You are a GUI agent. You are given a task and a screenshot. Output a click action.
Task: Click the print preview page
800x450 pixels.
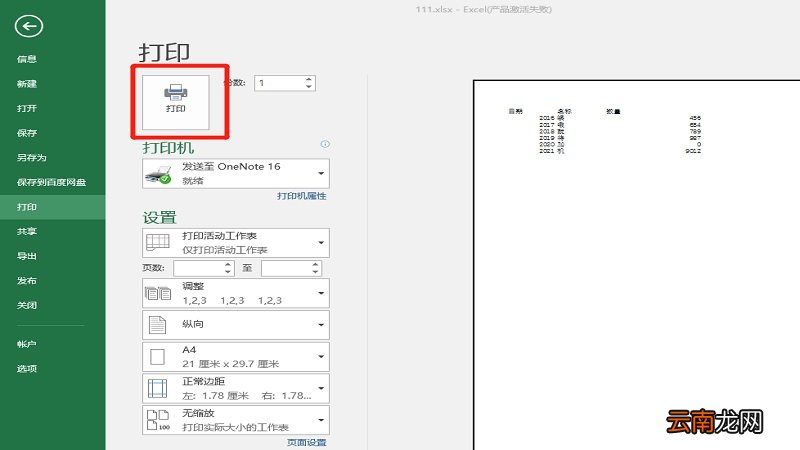point(637,265)
